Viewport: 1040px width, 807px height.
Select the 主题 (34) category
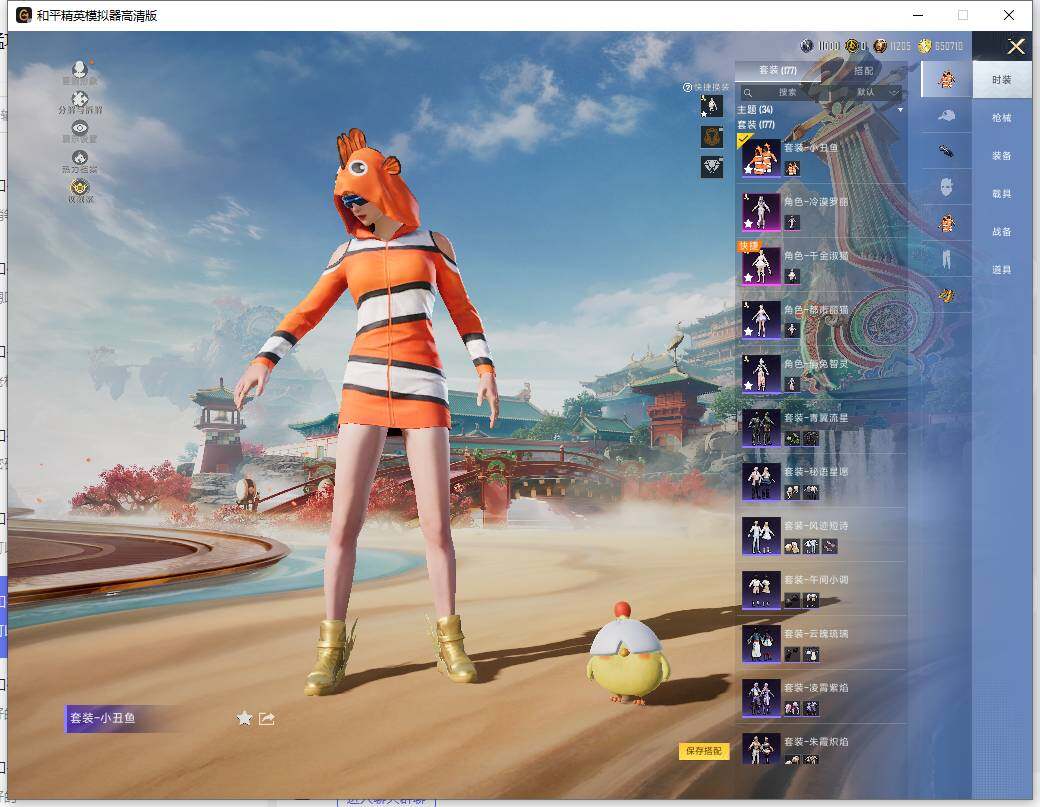[755, 109]
